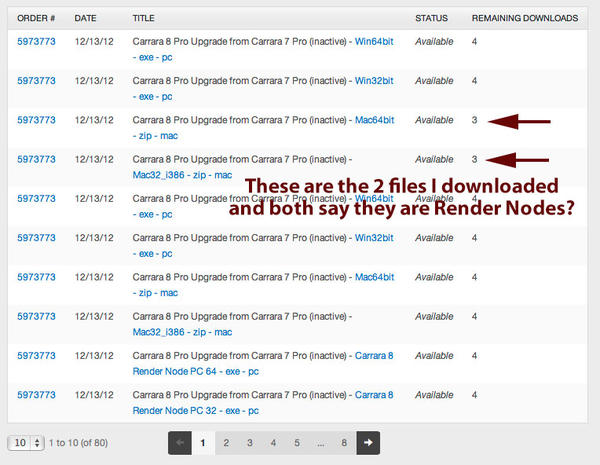Open the rows-per-page selector showing 10
The width and height of the screenshot is (600, 465).
point(26,443)
